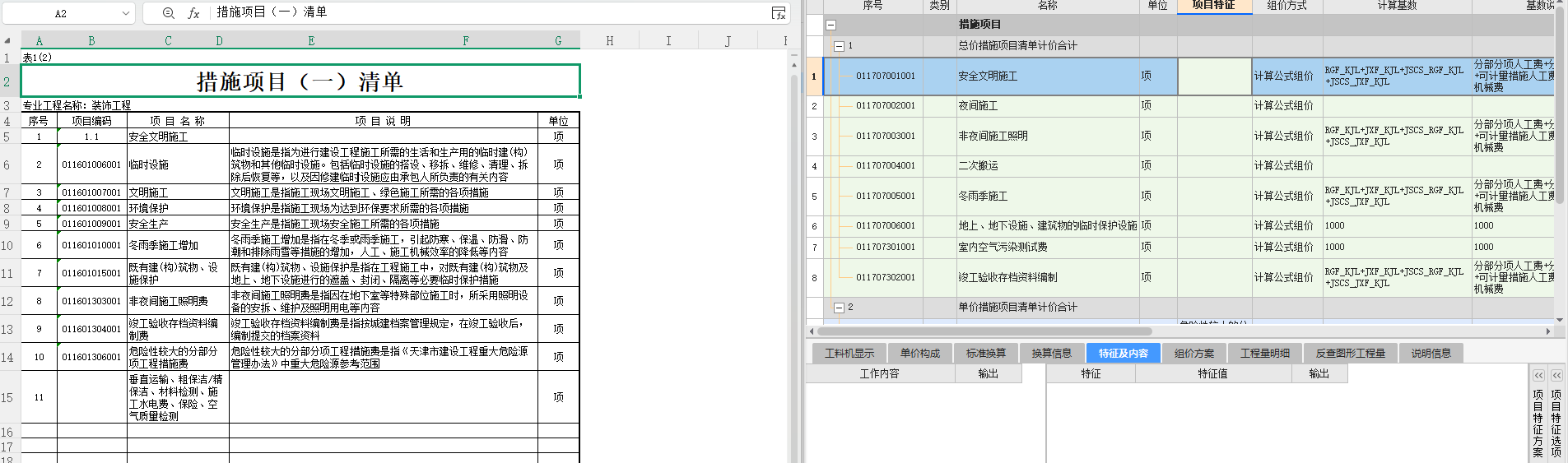Viewport: 1568px width, 463px height.
Task: Click the right-arrow of the grid horizontal scrollbar
Action: tap(1548, 331)
